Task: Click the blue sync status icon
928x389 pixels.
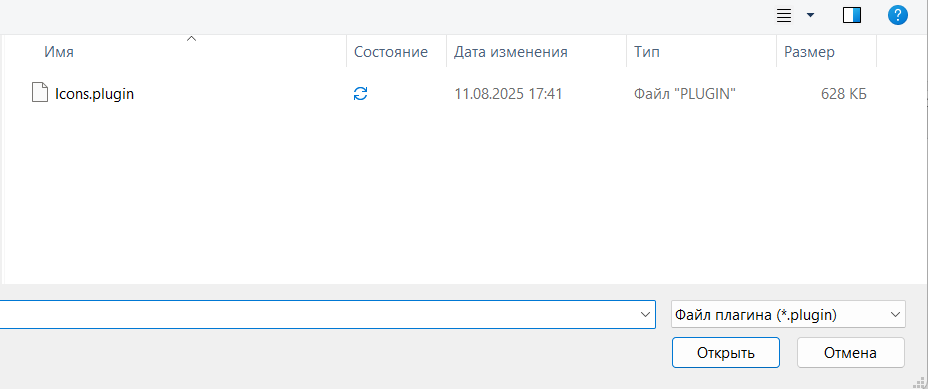Action: (360, 93)
